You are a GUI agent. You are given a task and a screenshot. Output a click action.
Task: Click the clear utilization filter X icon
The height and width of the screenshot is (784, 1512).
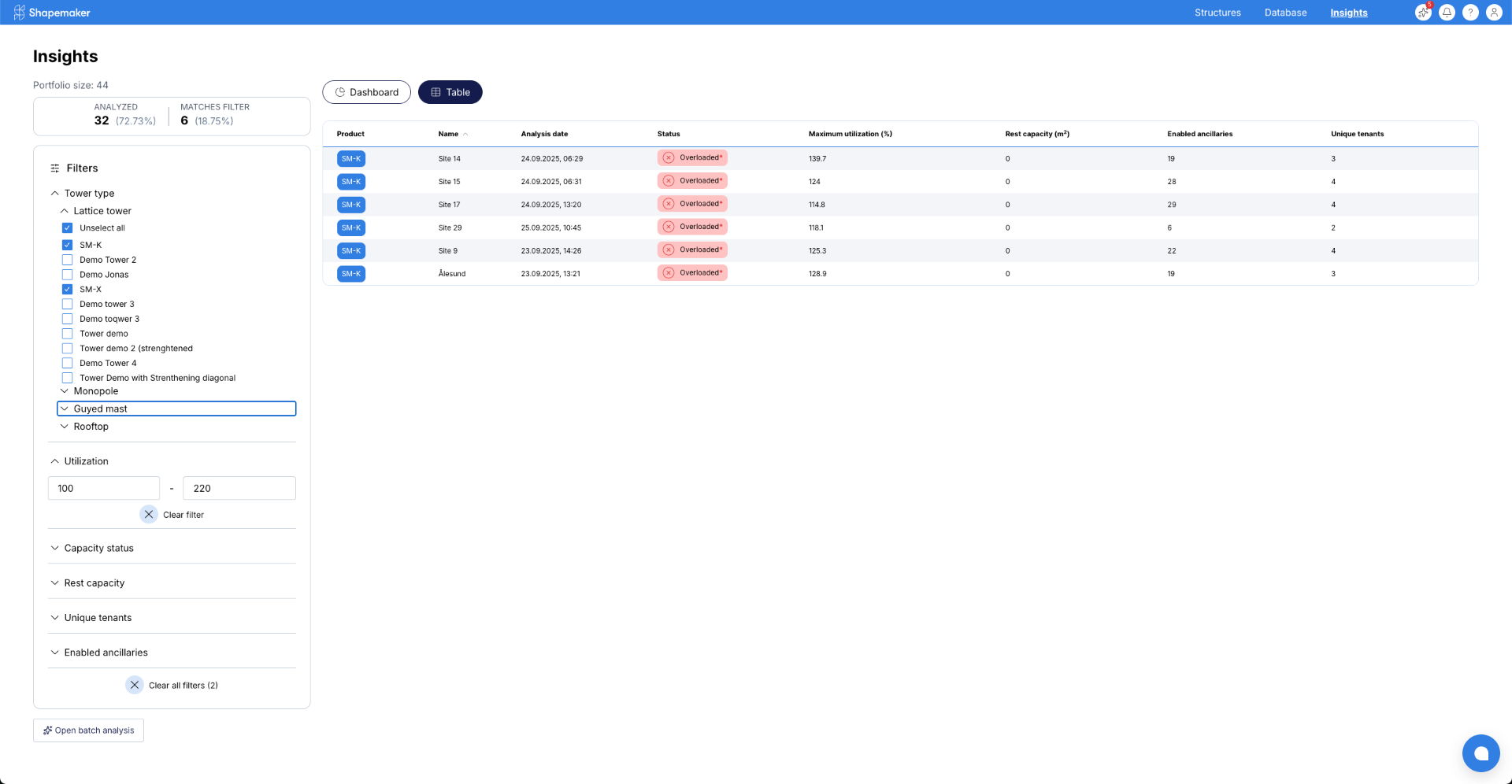pyautogui.click(x=149, y=515)
